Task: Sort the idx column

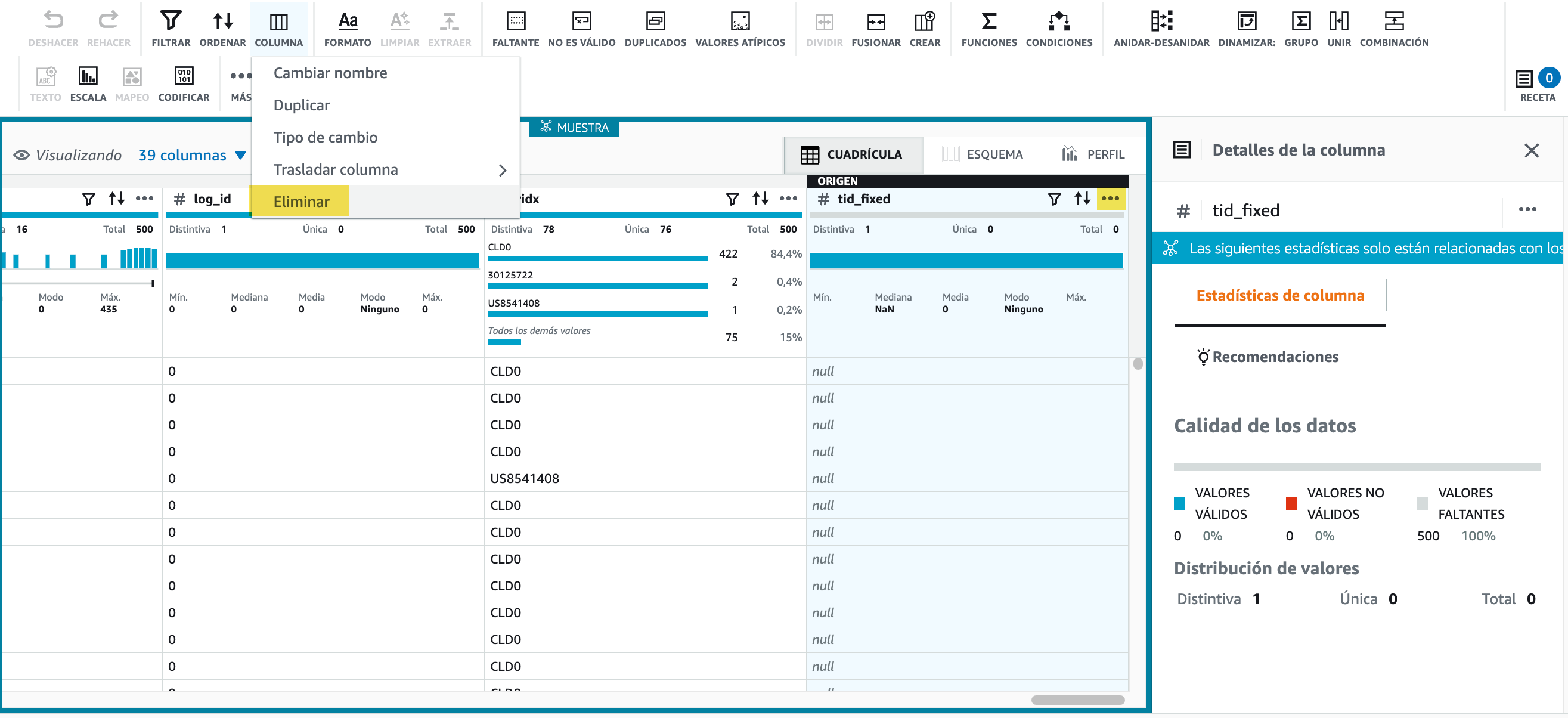Action: coord(760,199)
